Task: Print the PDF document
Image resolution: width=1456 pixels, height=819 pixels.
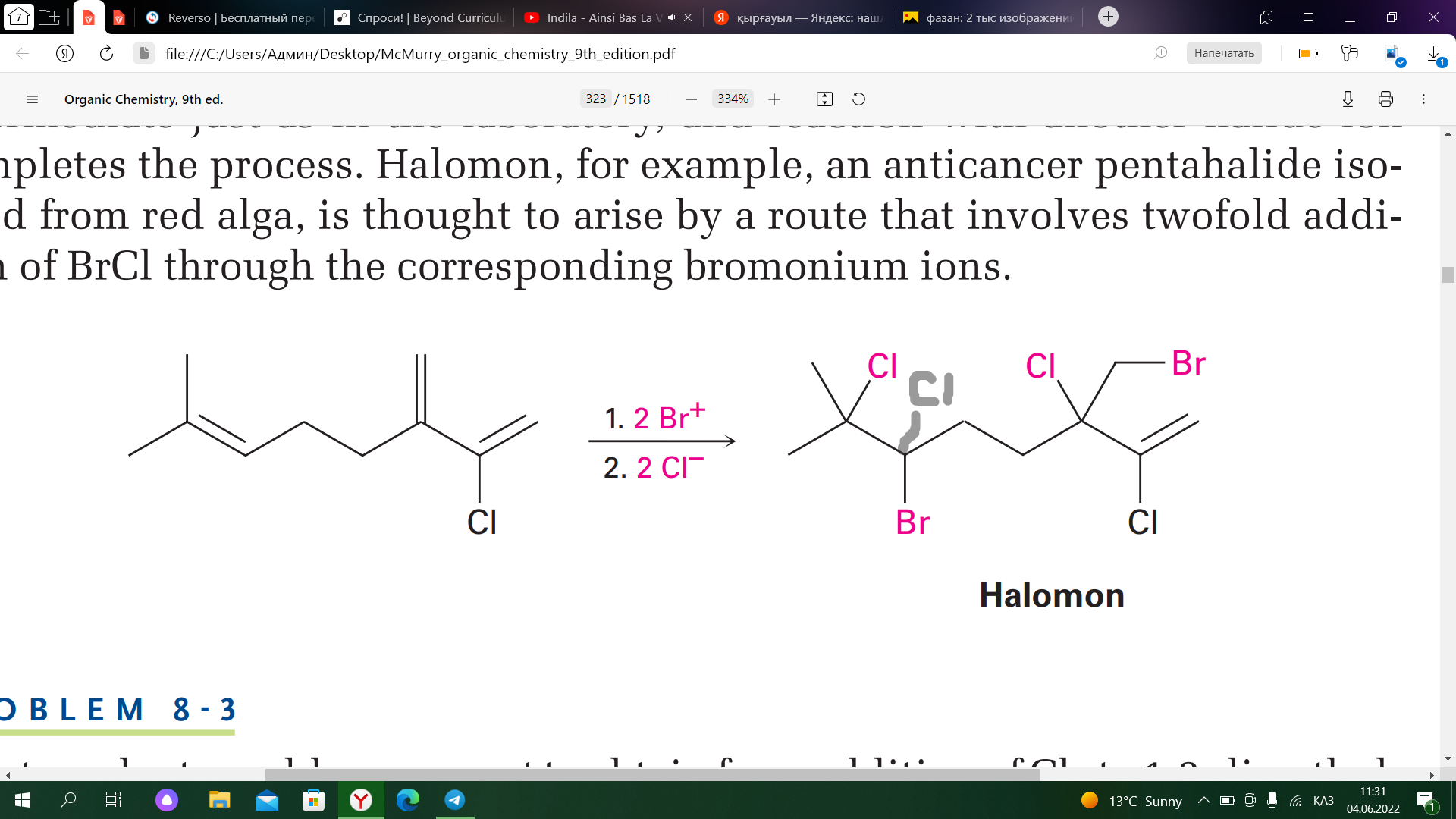Action: [x=1385, y=99]
